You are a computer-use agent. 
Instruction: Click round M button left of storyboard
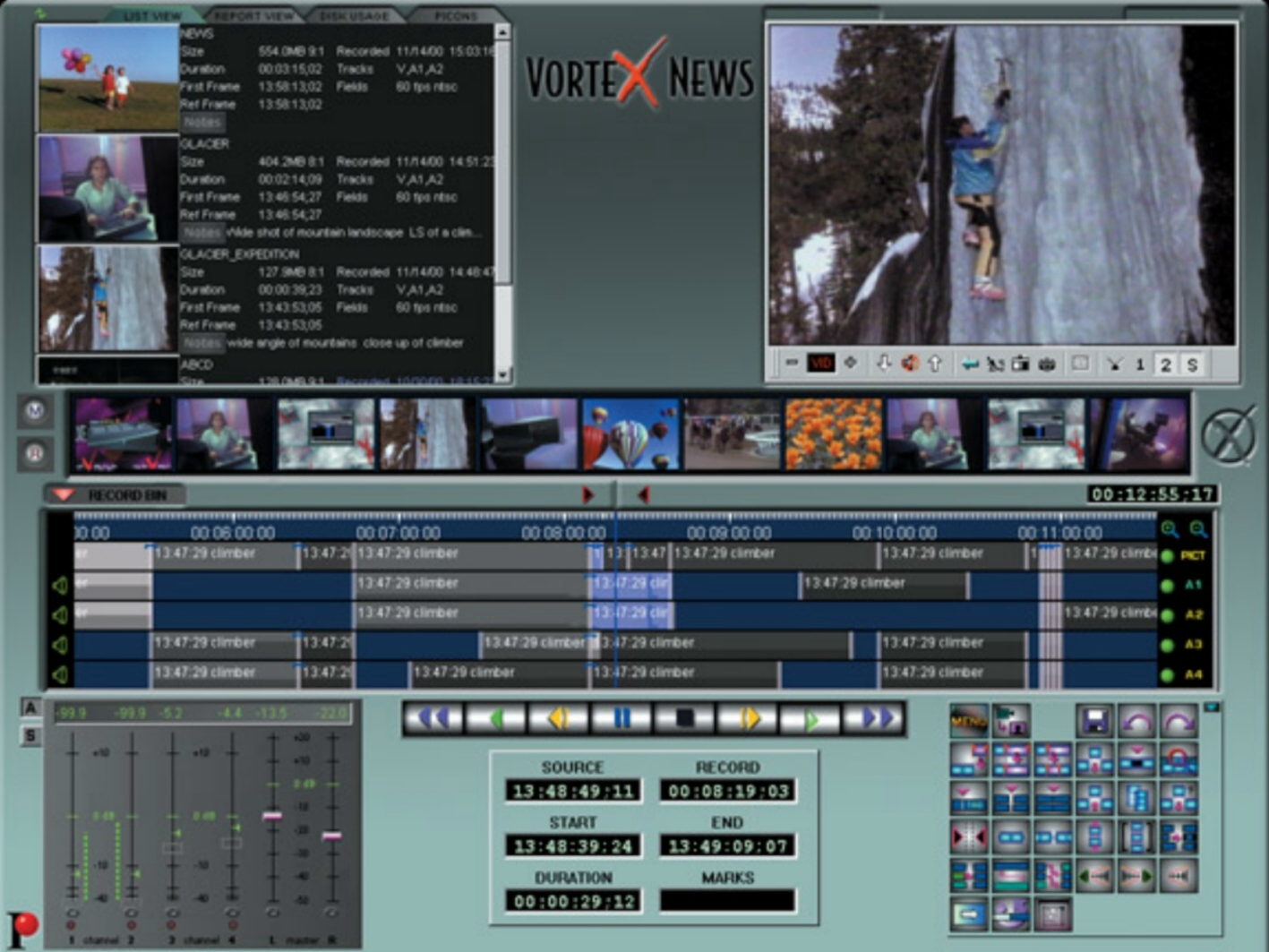click(35, 410)
